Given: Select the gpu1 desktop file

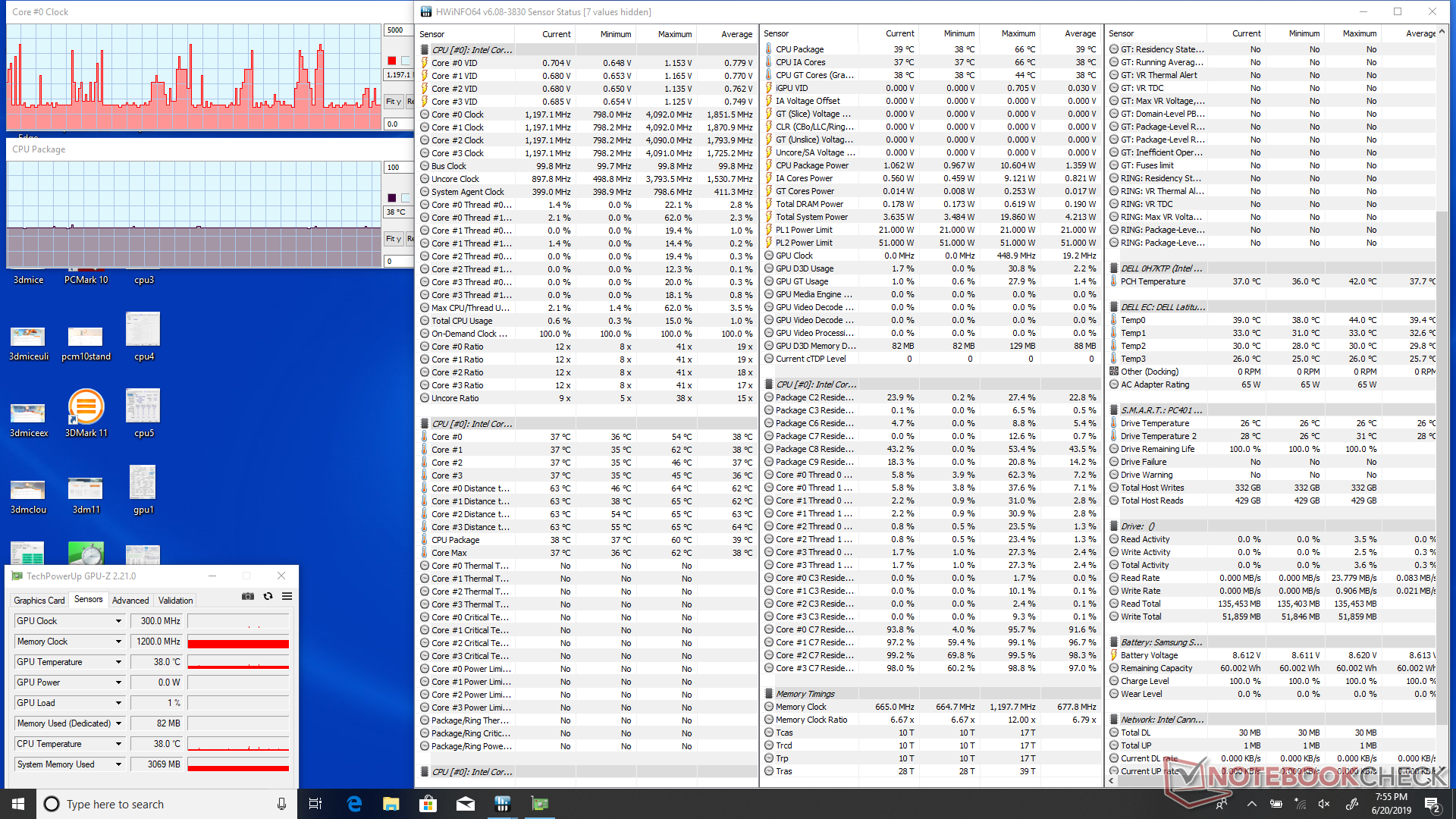Looking at the screenshot, I should coord(143,490).
